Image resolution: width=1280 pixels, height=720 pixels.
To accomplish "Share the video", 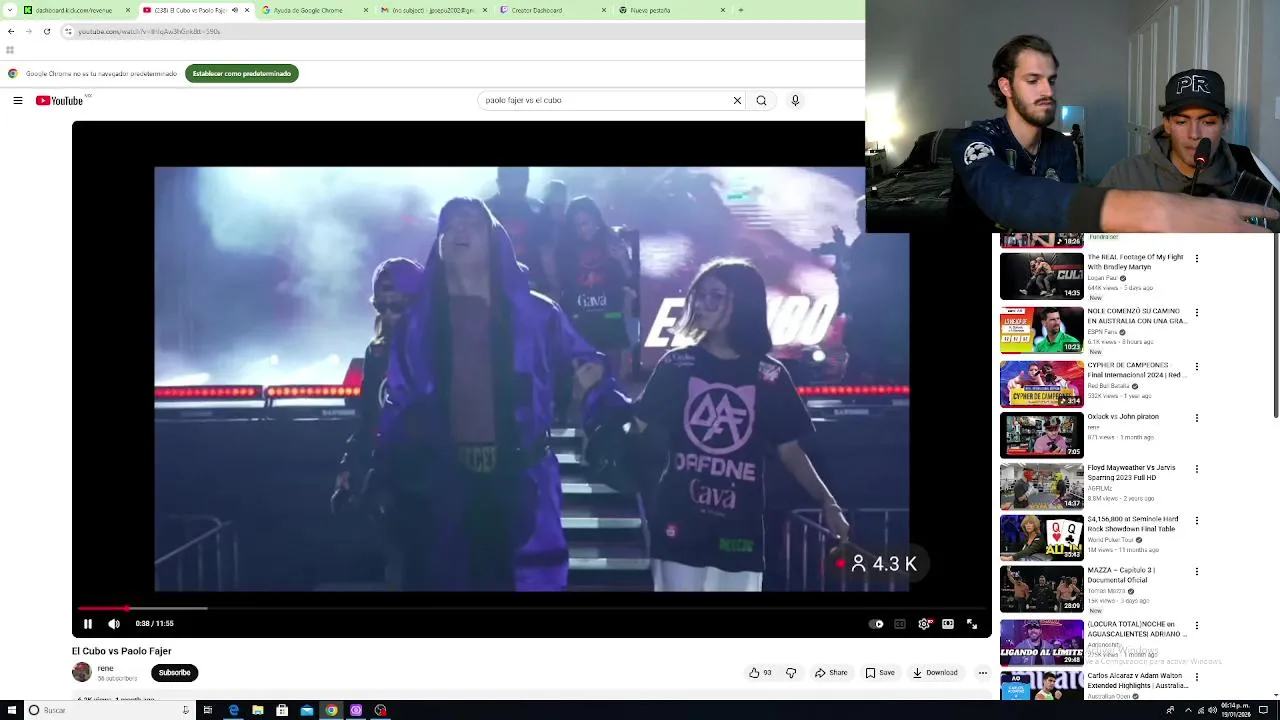I will (831, 673).
